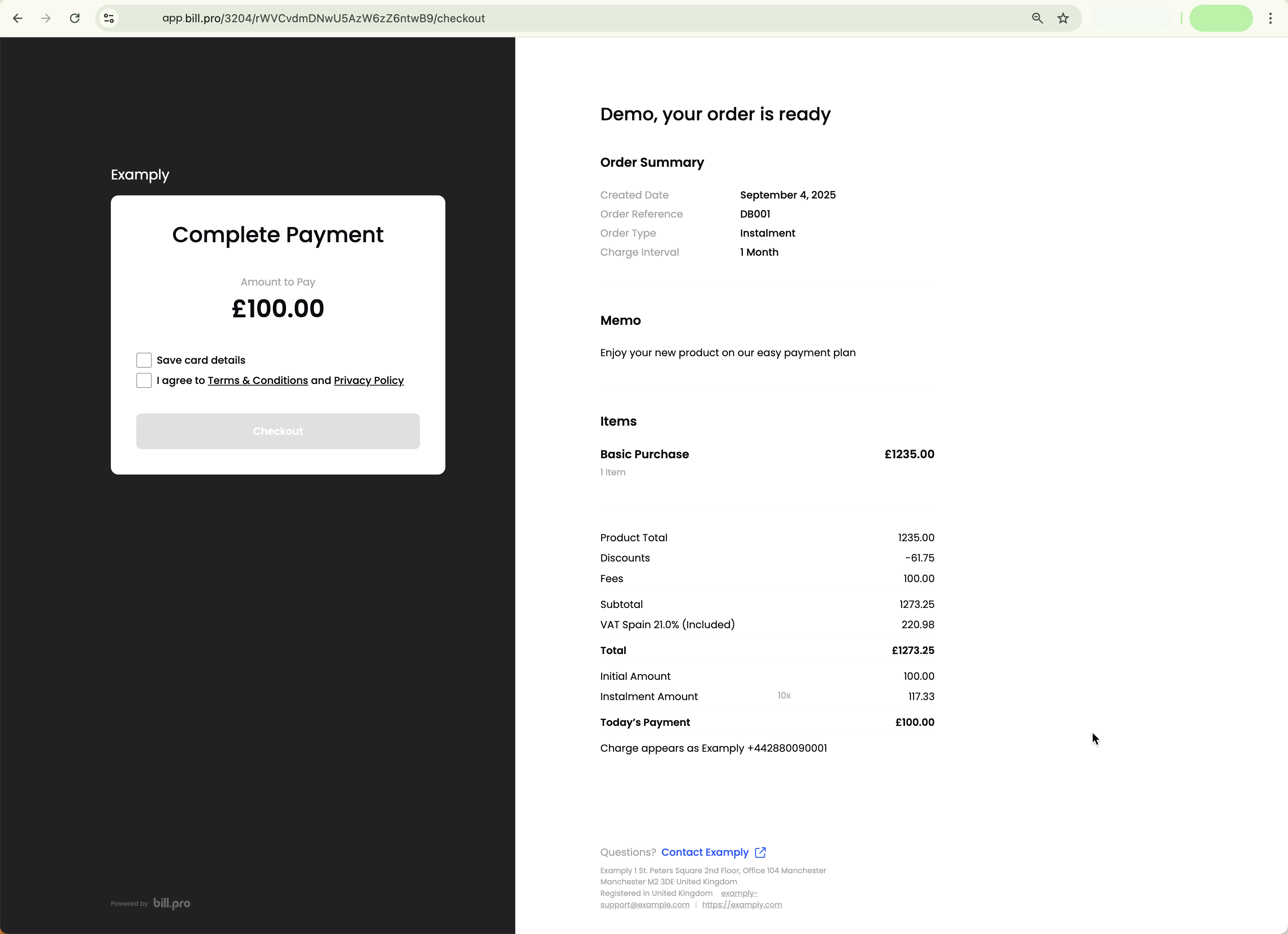Open site information icon in address bar
Viewport: 1288px width, 934px height.
pyautogui.click(x=109, y=18)
